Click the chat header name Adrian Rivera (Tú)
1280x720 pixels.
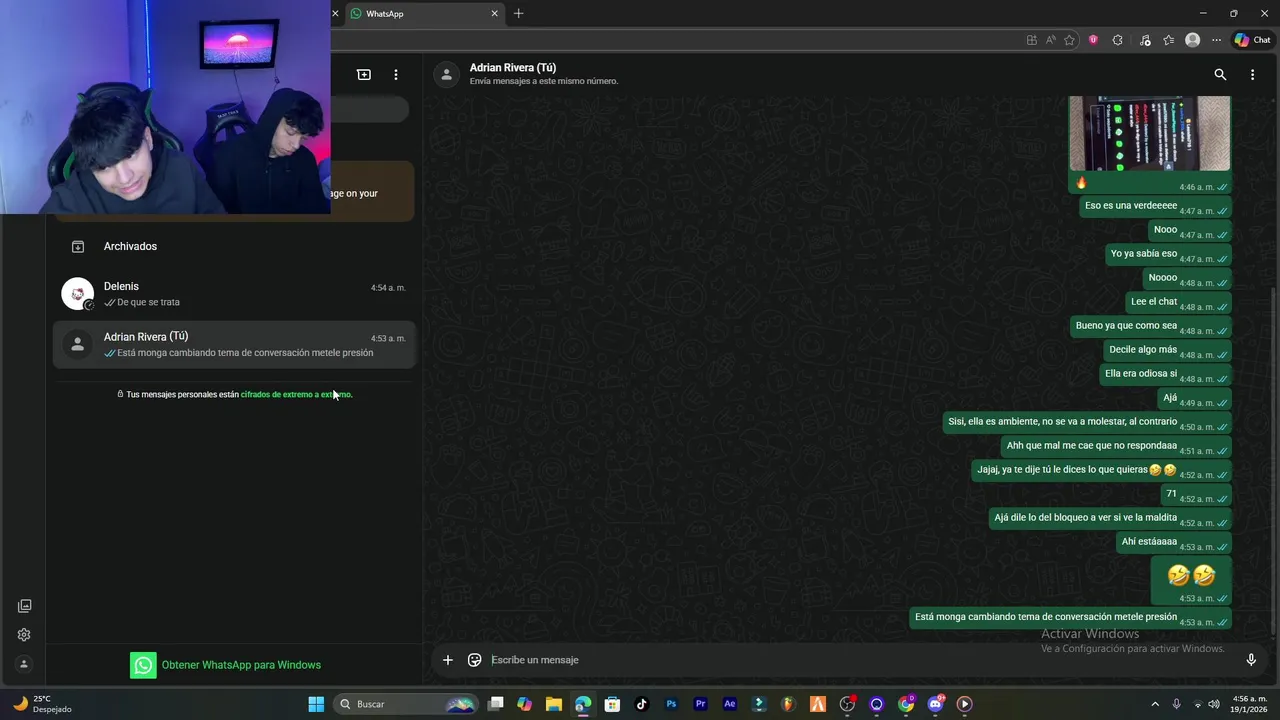click(x=513, y=67)
